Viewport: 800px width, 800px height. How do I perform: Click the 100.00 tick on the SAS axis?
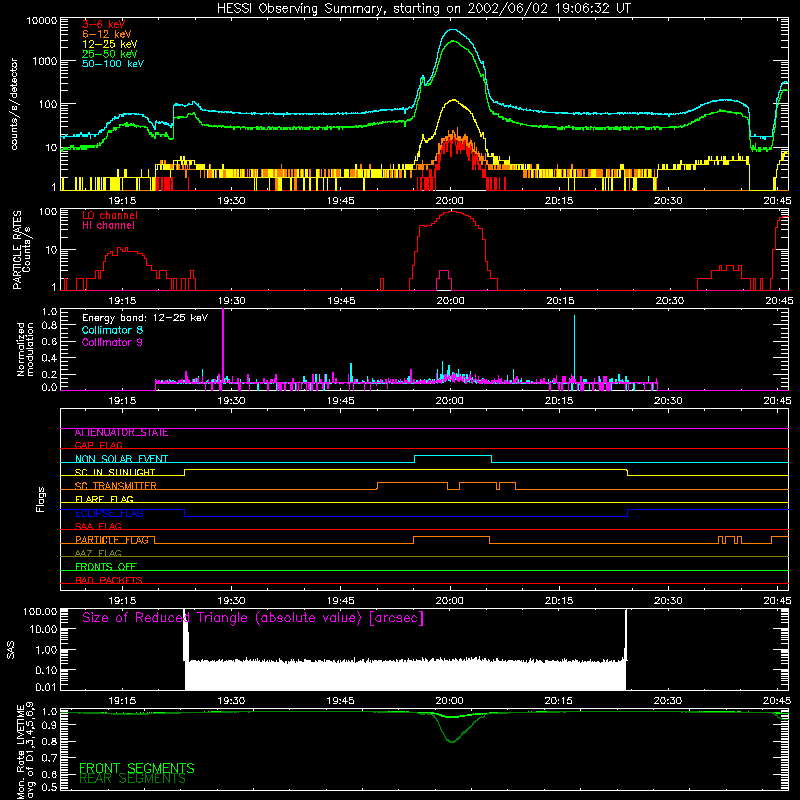(x=40, y=612)
